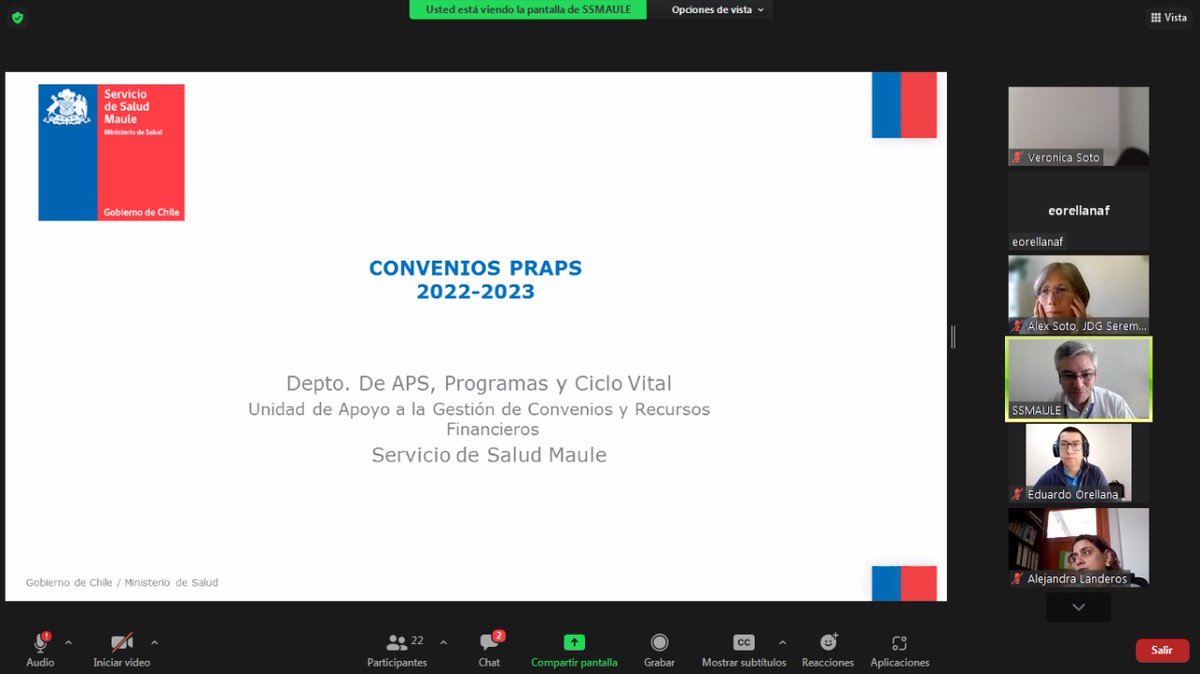The image size is (1200, 674).
Task: Click the muted mic icon on Eduardo Orellana
Action: [x=1018, y=494]
